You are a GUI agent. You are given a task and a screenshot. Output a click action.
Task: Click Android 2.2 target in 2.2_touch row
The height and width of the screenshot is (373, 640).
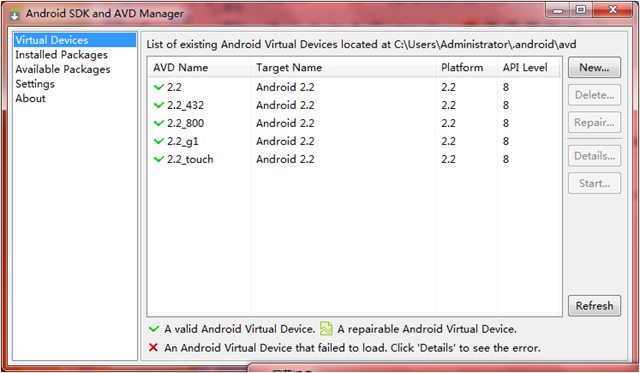pyautogui.click(x=285, y=159)
